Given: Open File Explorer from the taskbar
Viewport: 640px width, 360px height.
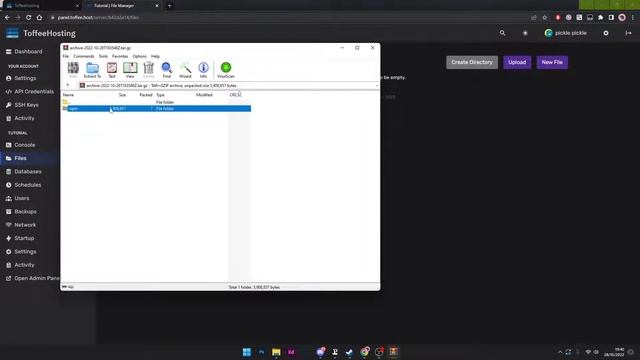Looking at the screenshot, I should click(276, 352).
